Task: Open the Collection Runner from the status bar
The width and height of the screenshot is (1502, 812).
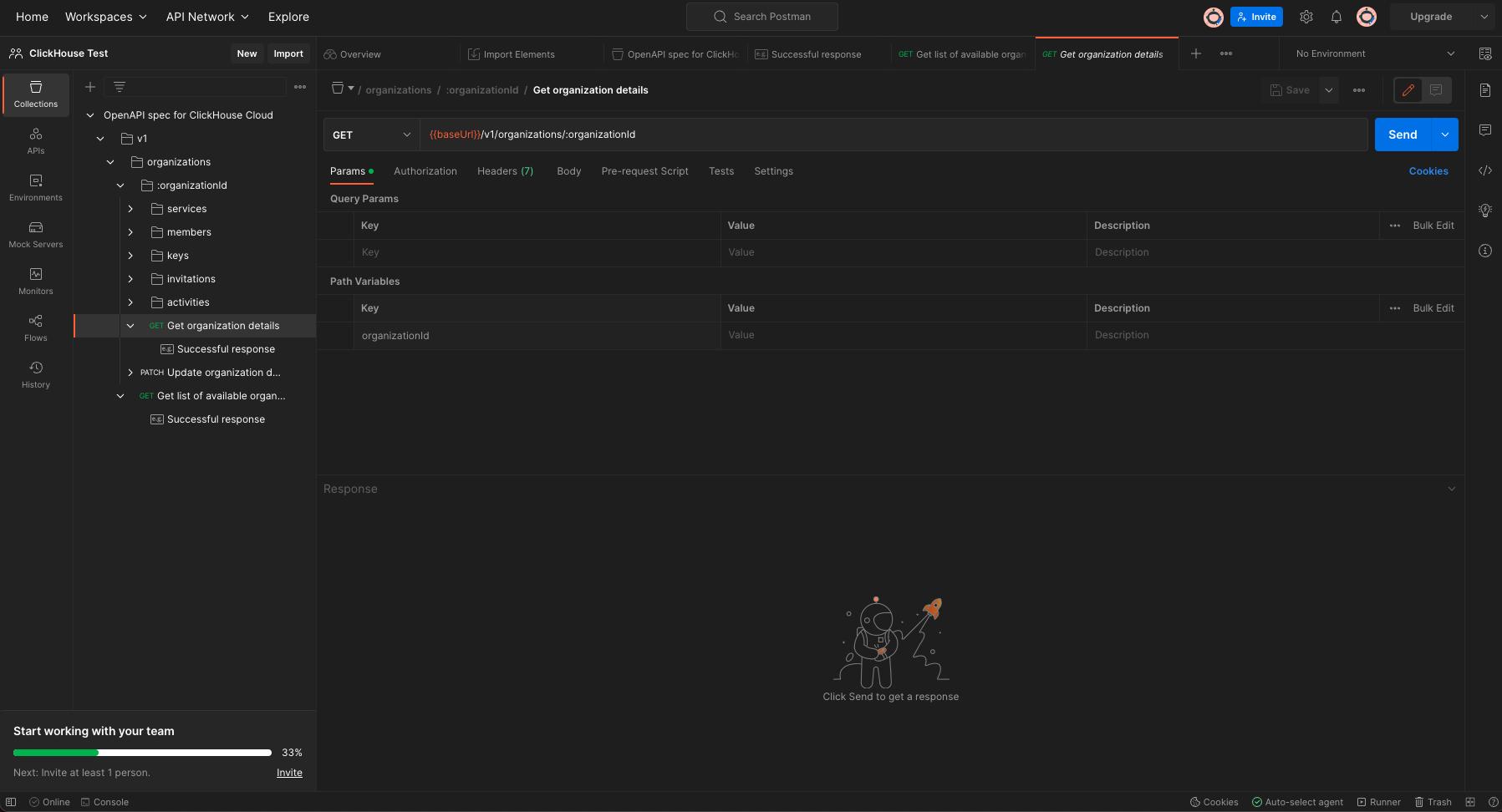Action: pos(1379,801)
